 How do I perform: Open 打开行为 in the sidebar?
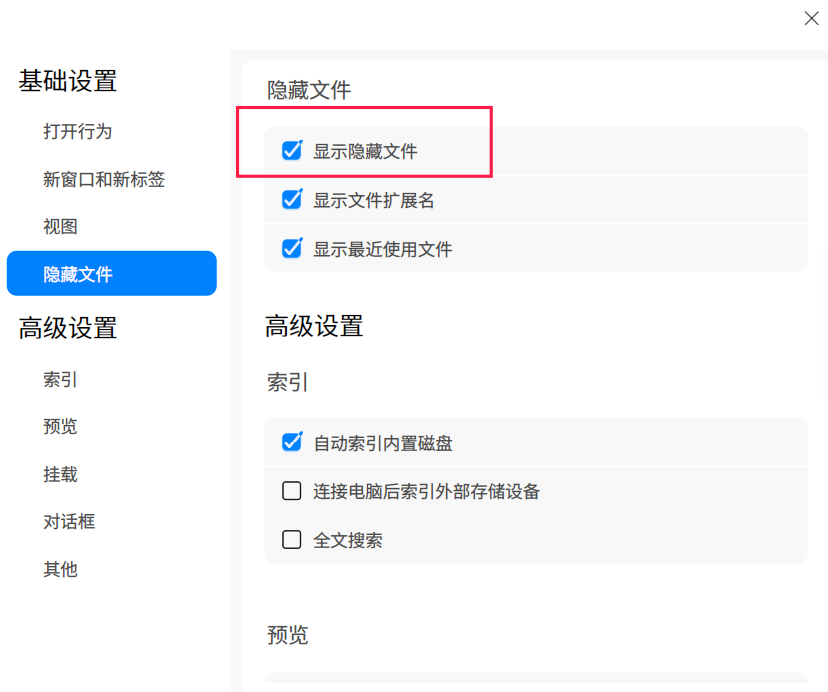(x=78, y=131)
